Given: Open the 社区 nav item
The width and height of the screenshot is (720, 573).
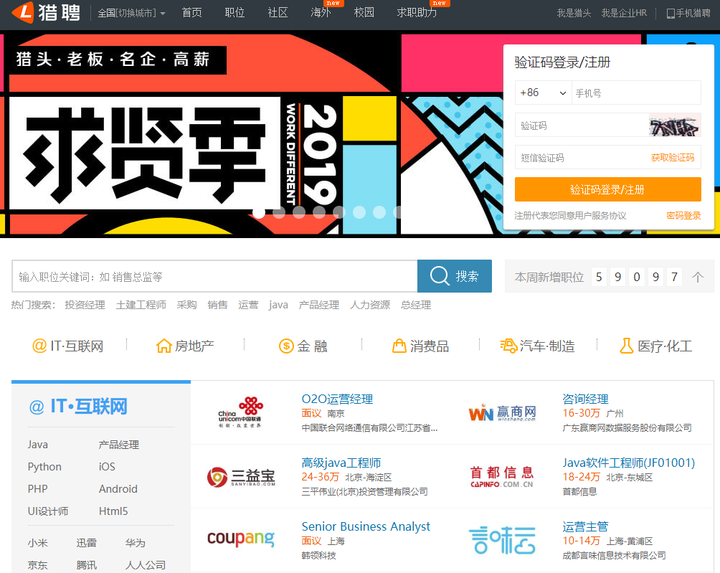Looking at the screenshot, I should click(278, 12).
